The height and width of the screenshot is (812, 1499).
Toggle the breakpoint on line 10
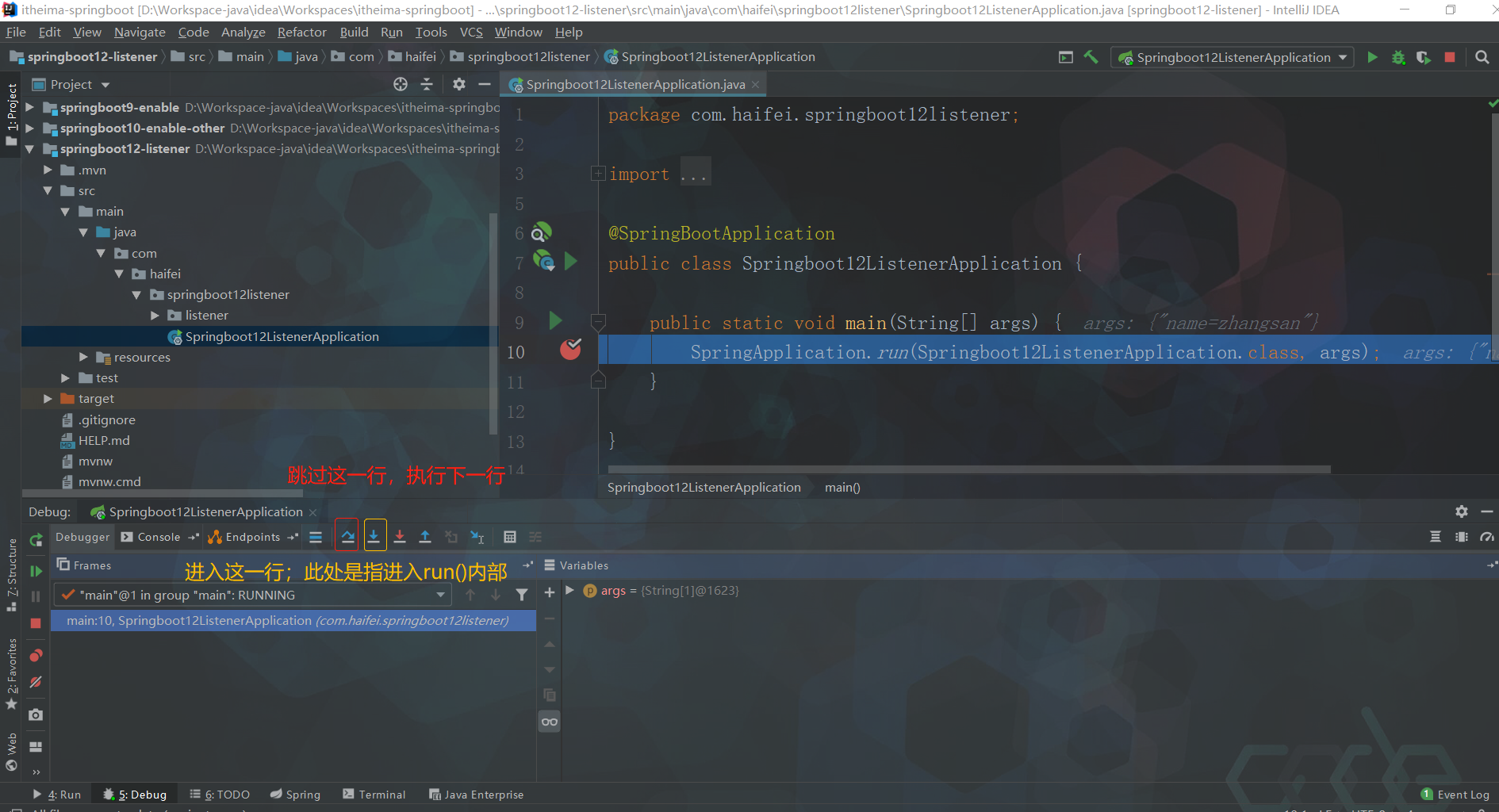click(x=570, y=349)
